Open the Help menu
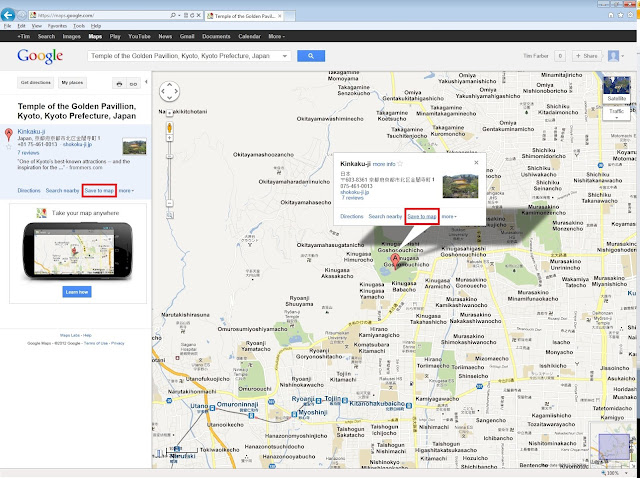Viewport: 640px width, 478px height. (96, 26)
